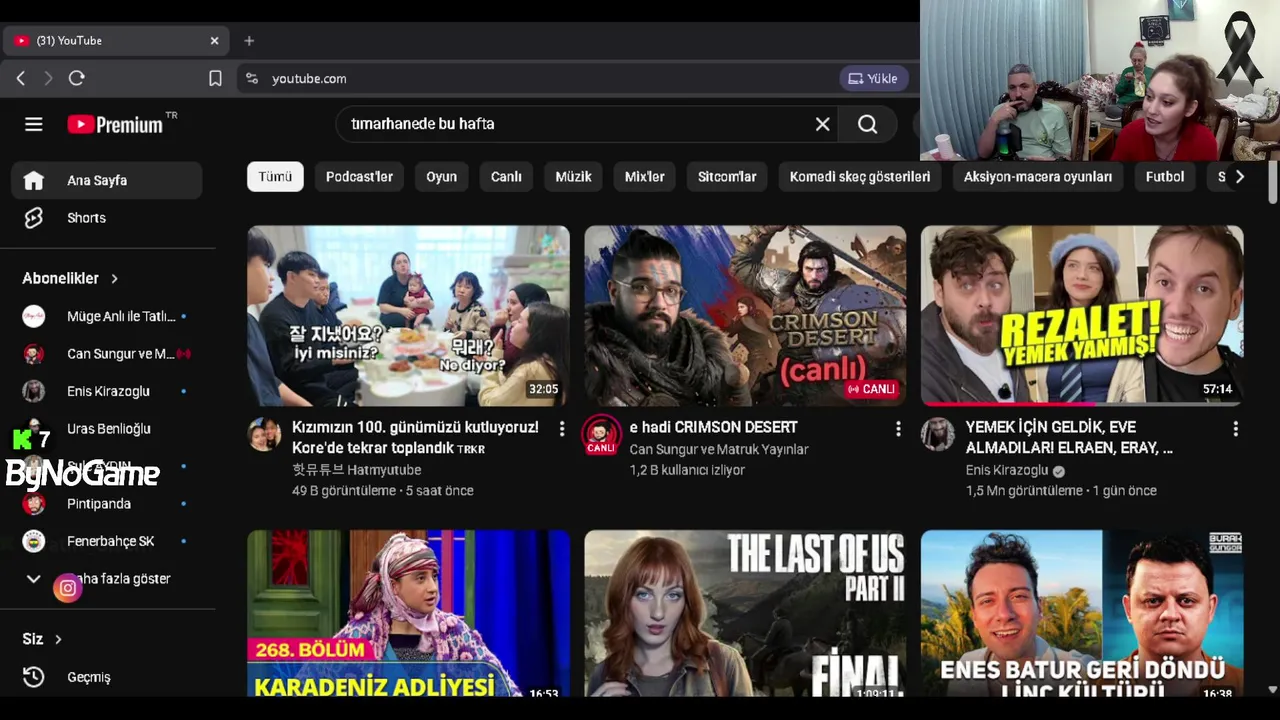Open the hamburger guide menu
The height and width of the screenshot is (720, 1280).
click(x=34, y=124)
